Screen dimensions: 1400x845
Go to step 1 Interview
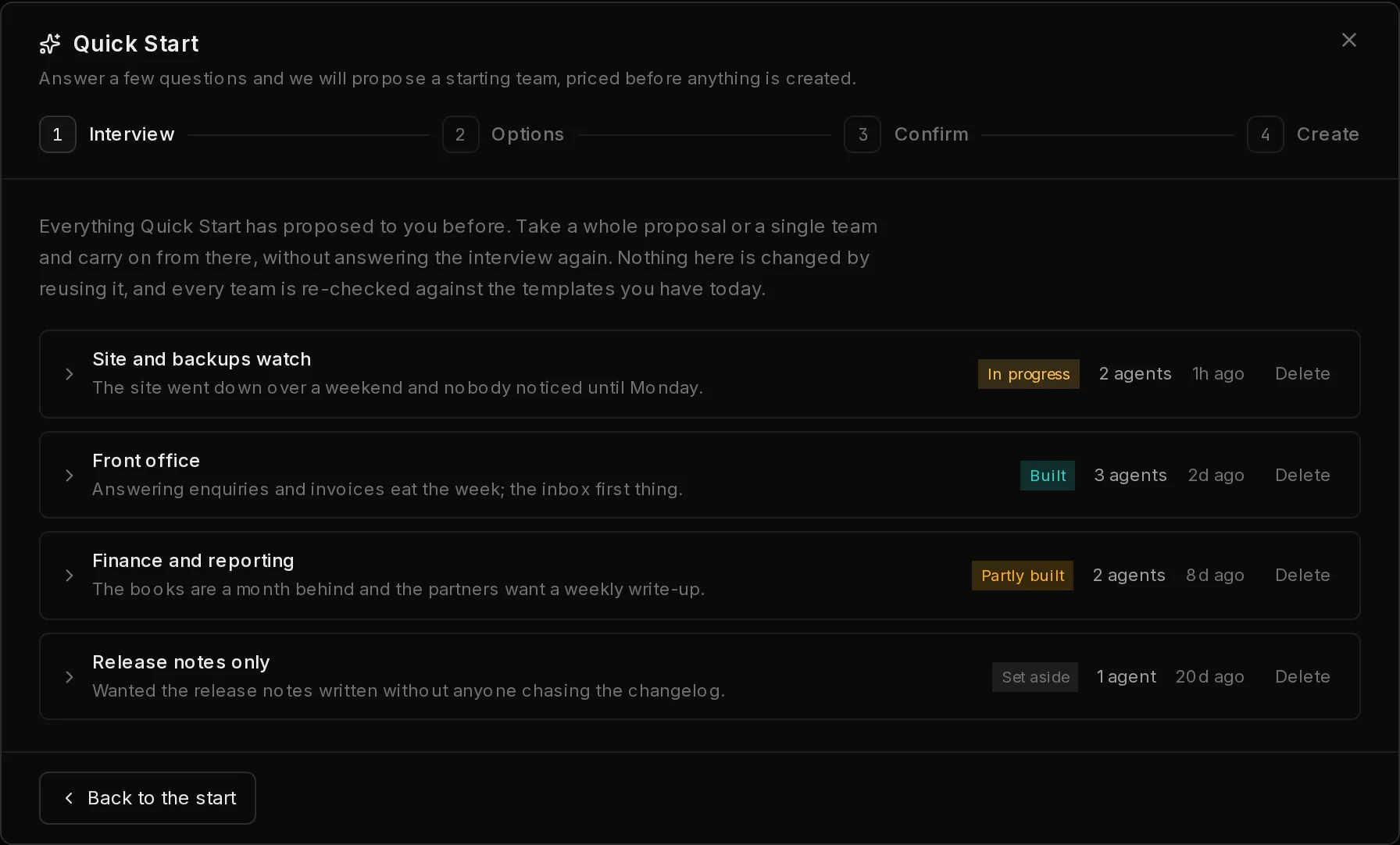coord(107,134)
